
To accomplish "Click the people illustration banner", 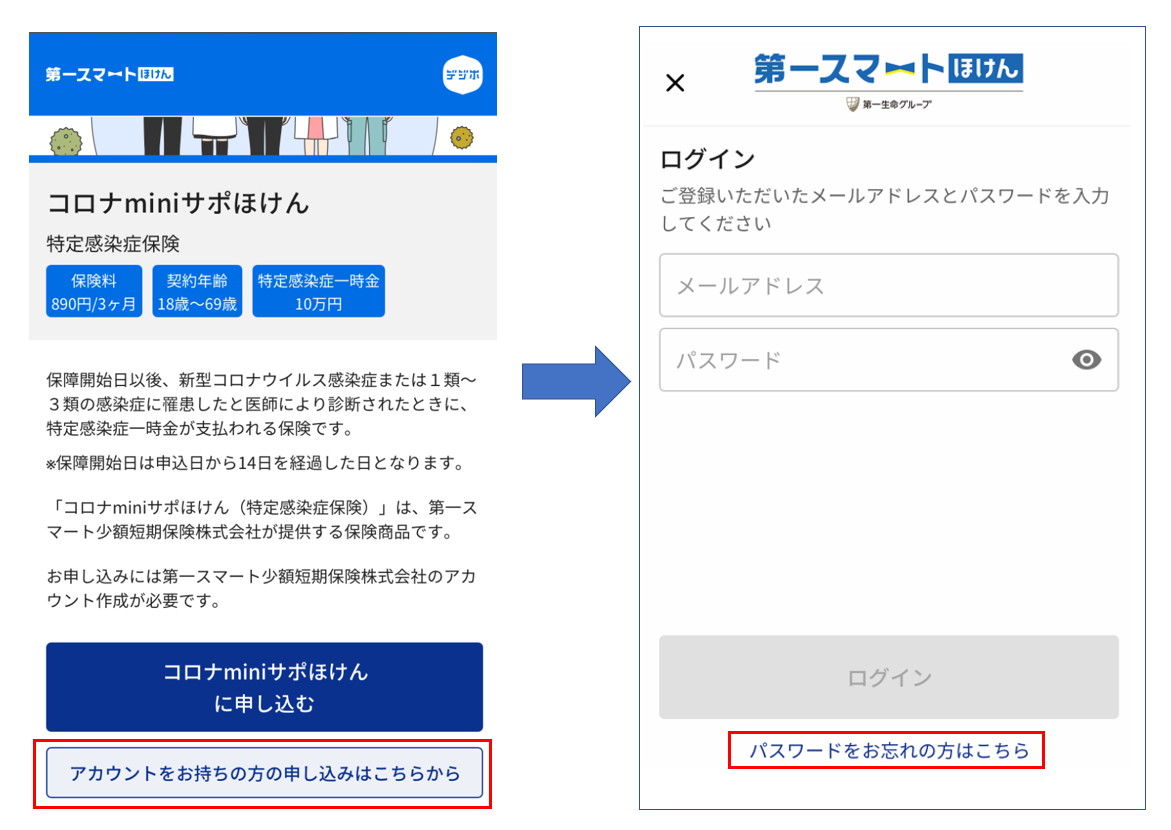I will coord(263,136).
